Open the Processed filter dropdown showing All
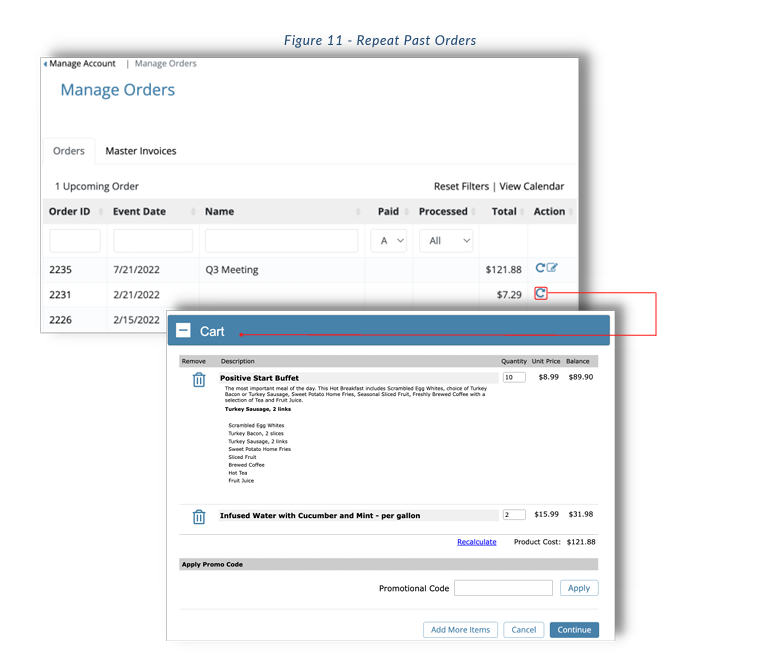The height and width of the screenshot is (660, 764). tap(446, 241)
